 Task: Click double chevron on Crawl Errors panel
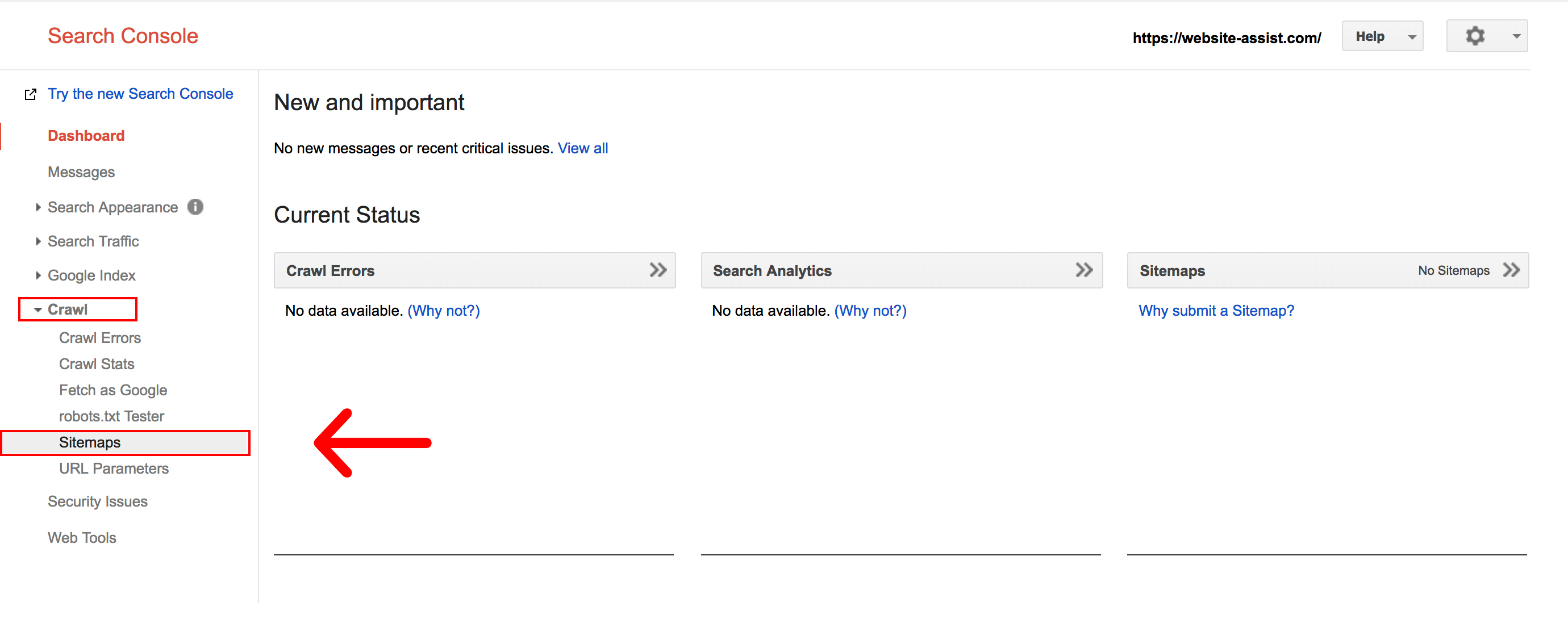[657, 270]
